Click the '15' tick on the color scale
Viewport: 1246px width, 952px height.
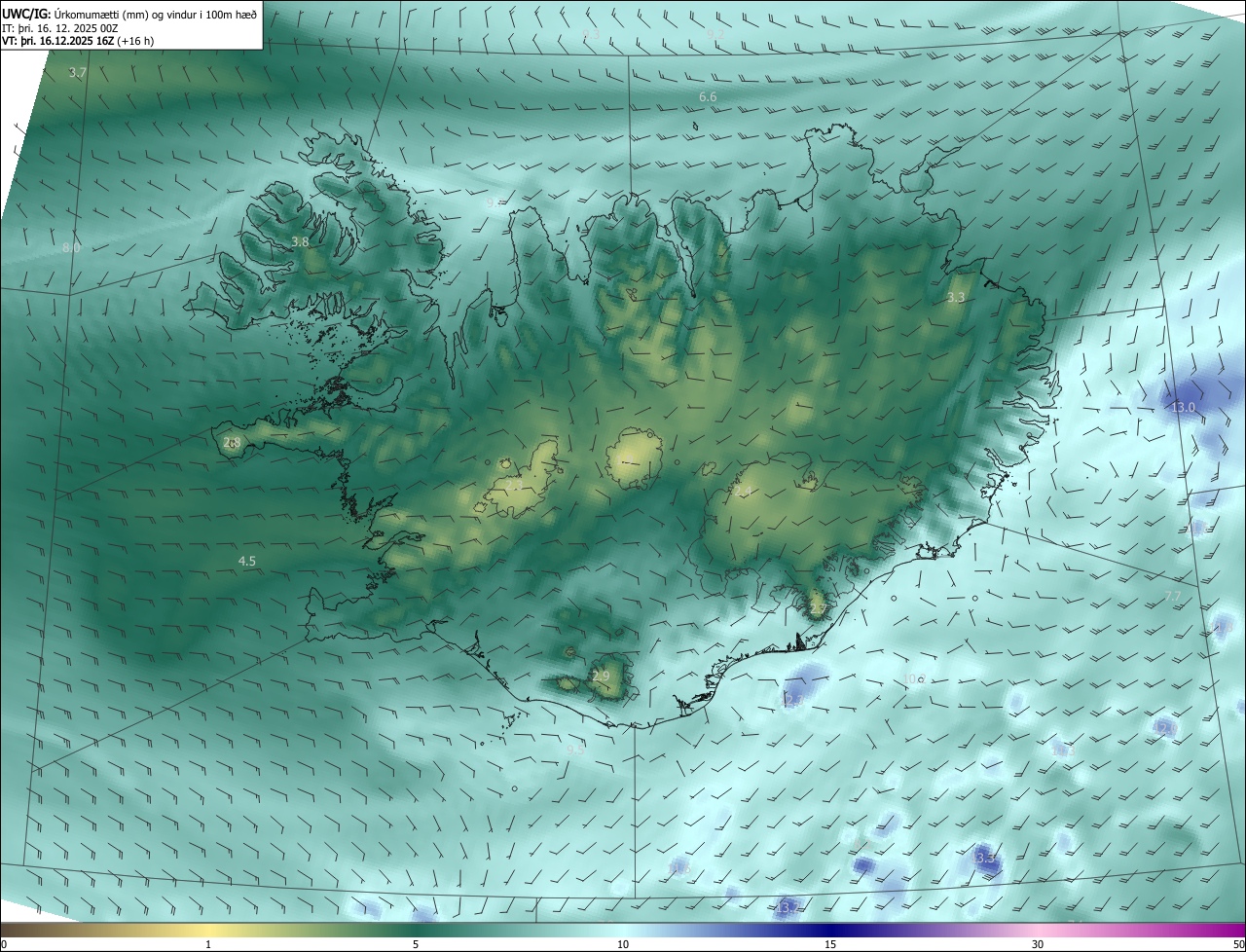830,944
